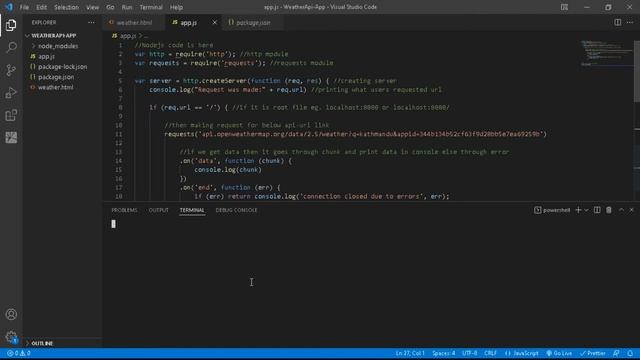Select the TERMINAL panel tab
This screenshot has height=360, width=640.
(x=192, y=210)
